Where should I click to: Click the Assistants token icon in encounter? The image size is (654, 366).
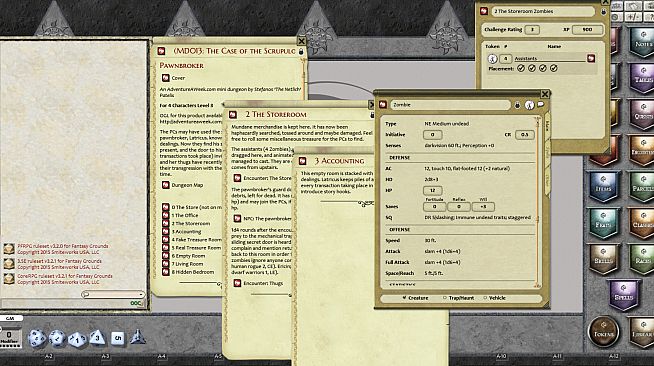click(492, 59)
